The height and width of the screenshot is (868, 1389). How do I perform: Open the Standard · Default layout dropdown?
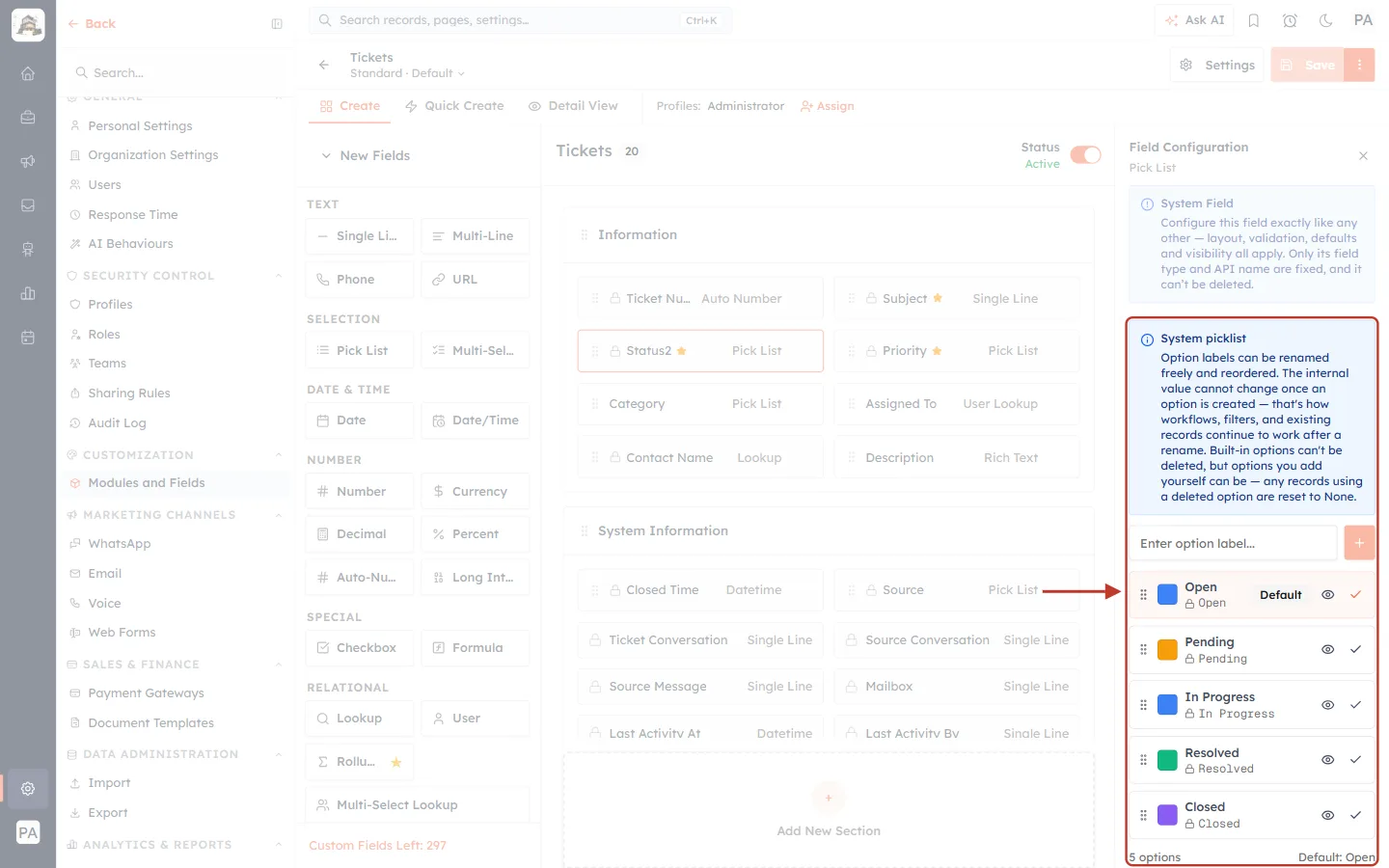pos(407,73)
